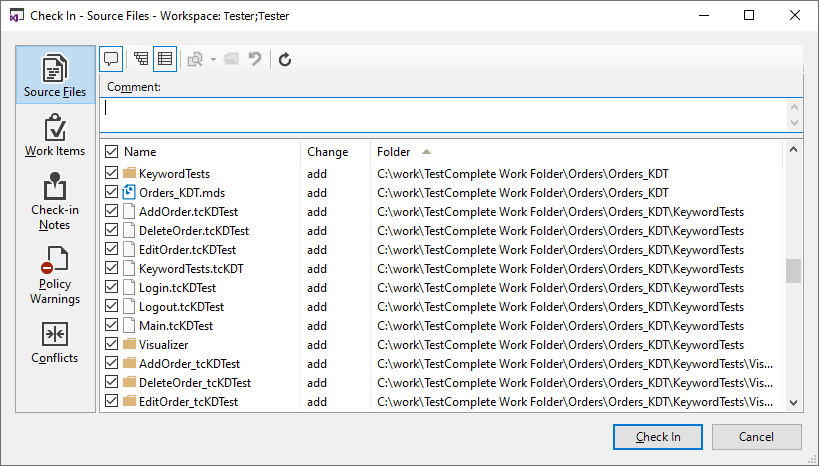Switch to tree view layout
Image resolution: width=819 pixels, height=466 pixels.
(x=142, y=59)
